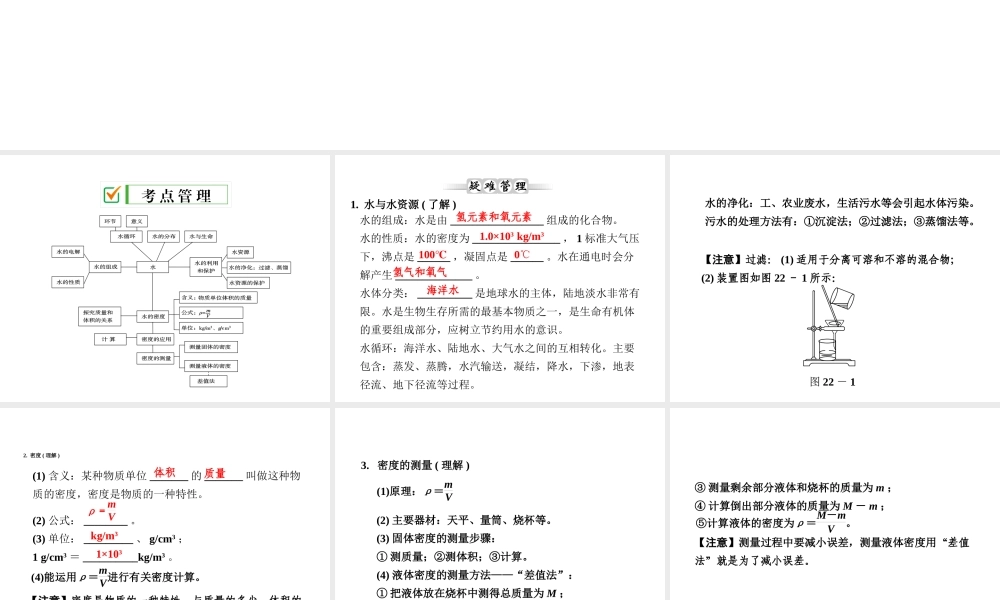
Task: Open the slide thumbnail titled 1. 水与水资源(了解)
Action: coord(499,278)
